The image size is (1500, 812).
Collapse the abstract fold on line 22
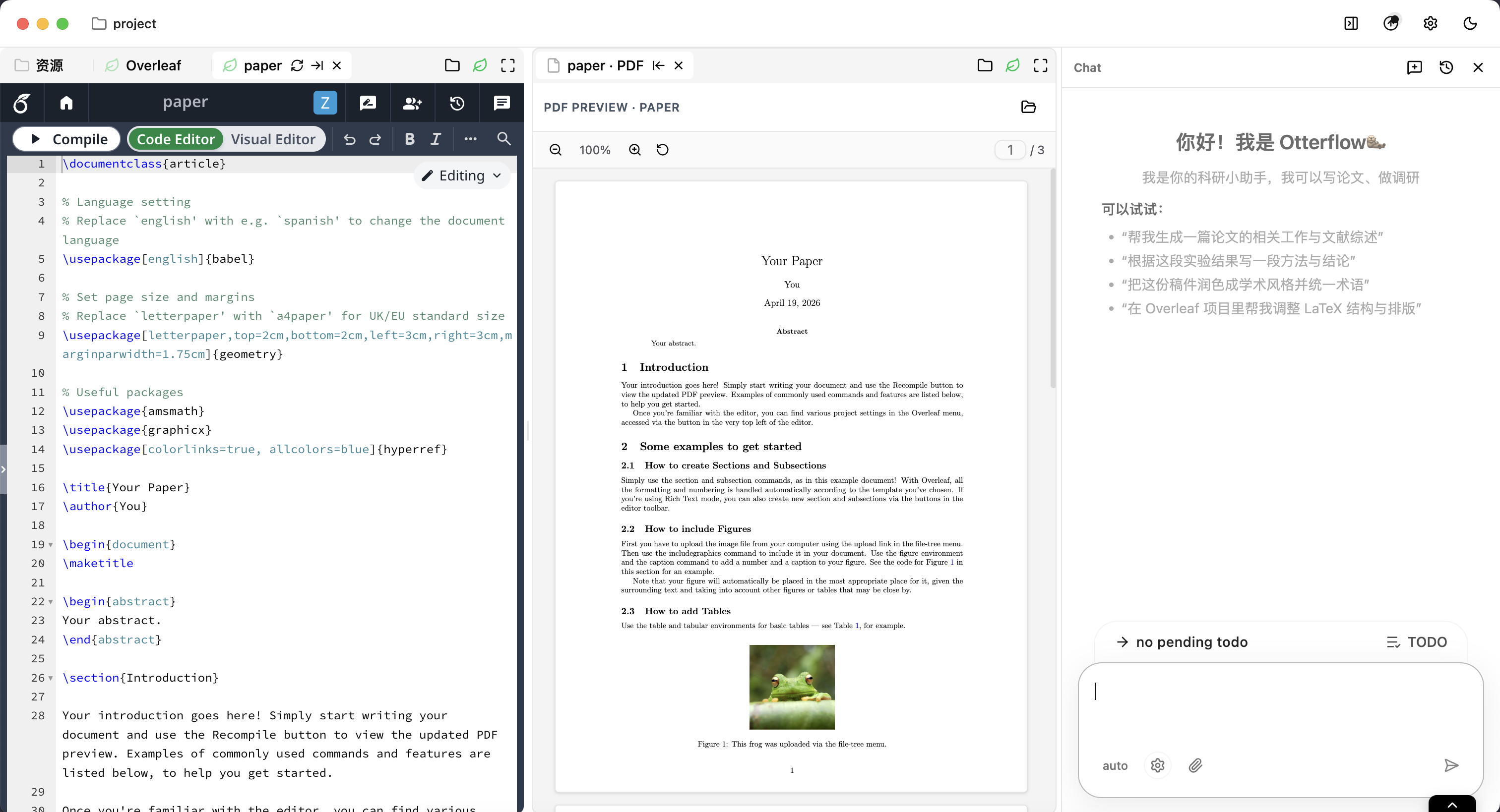51,602
